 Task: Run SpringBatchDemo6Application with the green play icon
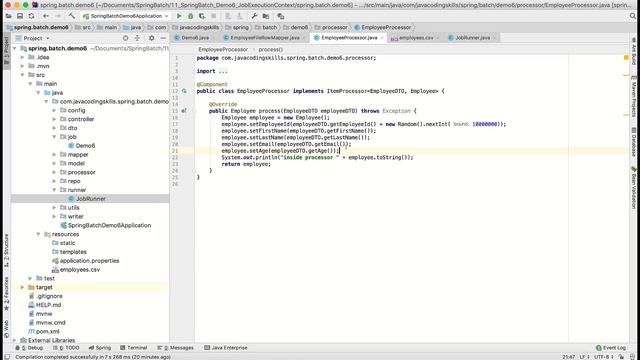pos(179,16)
